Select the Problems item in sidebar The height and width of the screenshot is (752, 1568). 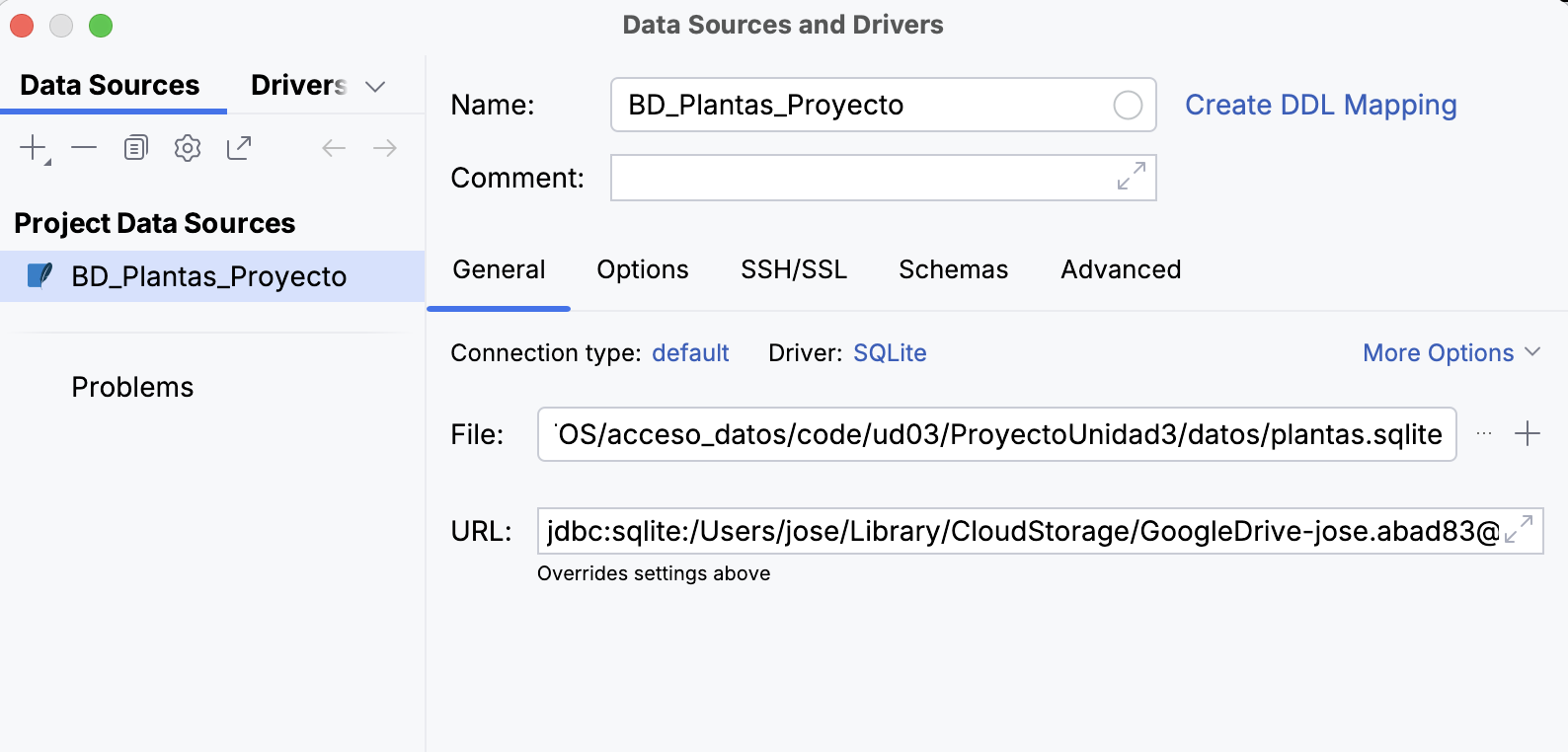(x=132, y=387)
